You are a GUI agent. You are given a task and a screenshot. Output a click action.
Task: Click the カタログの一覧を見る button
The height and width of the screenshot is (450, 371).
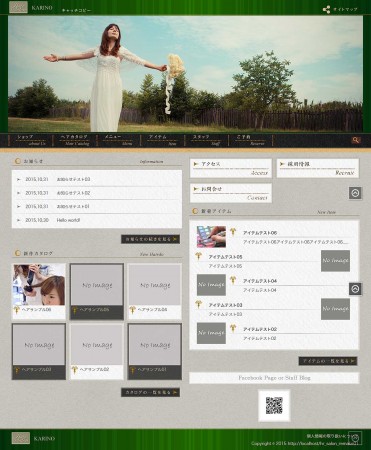(x=150, y=392)
